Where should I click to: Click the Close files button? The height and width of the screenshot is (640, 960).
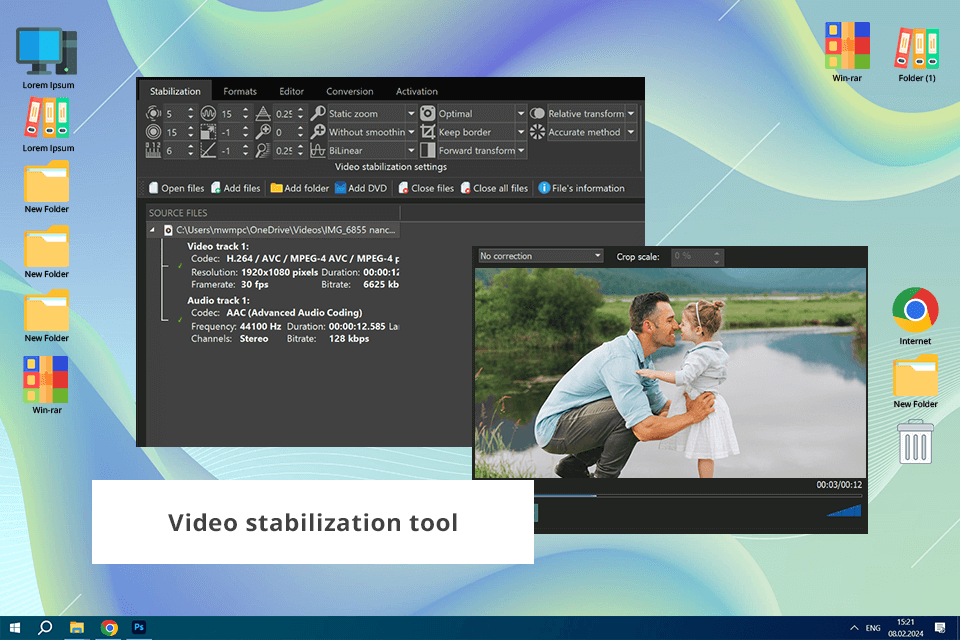pos(426,188)
